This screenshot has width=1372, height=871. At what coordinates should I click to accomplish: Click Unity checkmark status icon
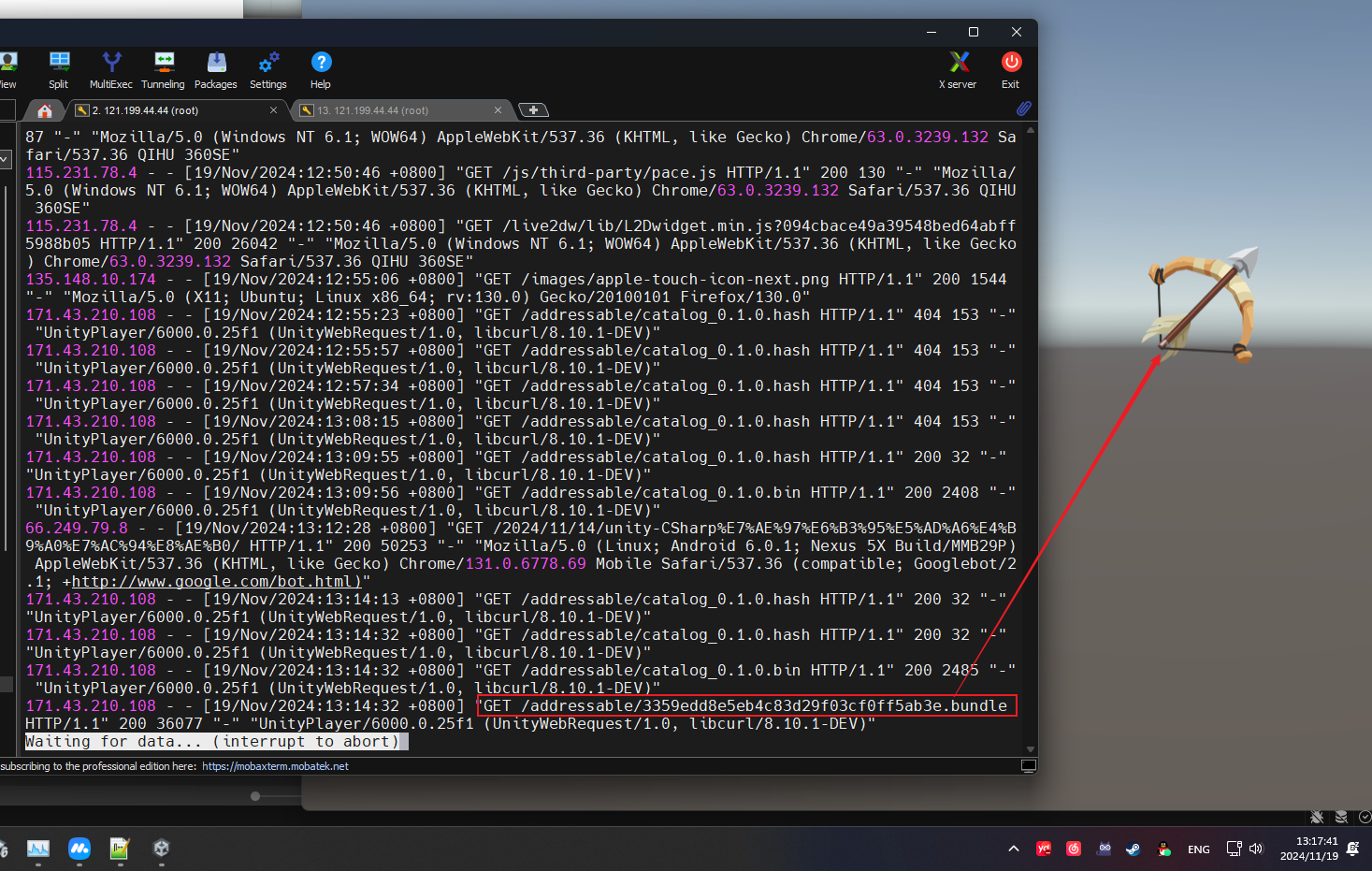tap(1365, 817)
